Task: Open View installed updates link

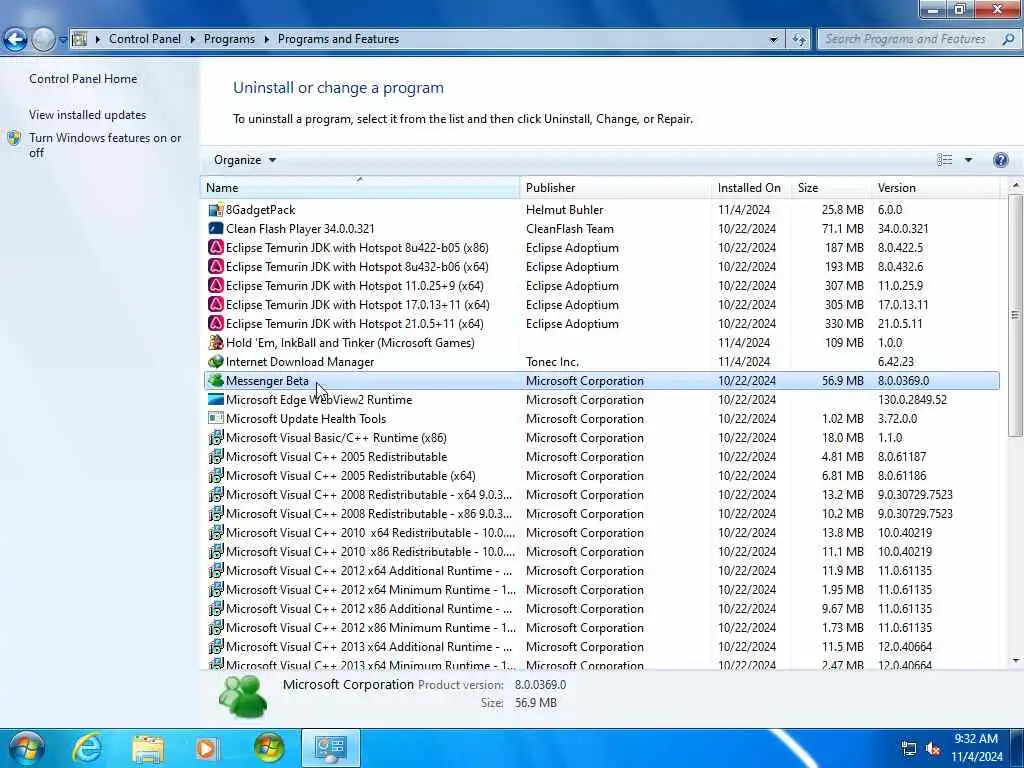Action: coord(88,114)
